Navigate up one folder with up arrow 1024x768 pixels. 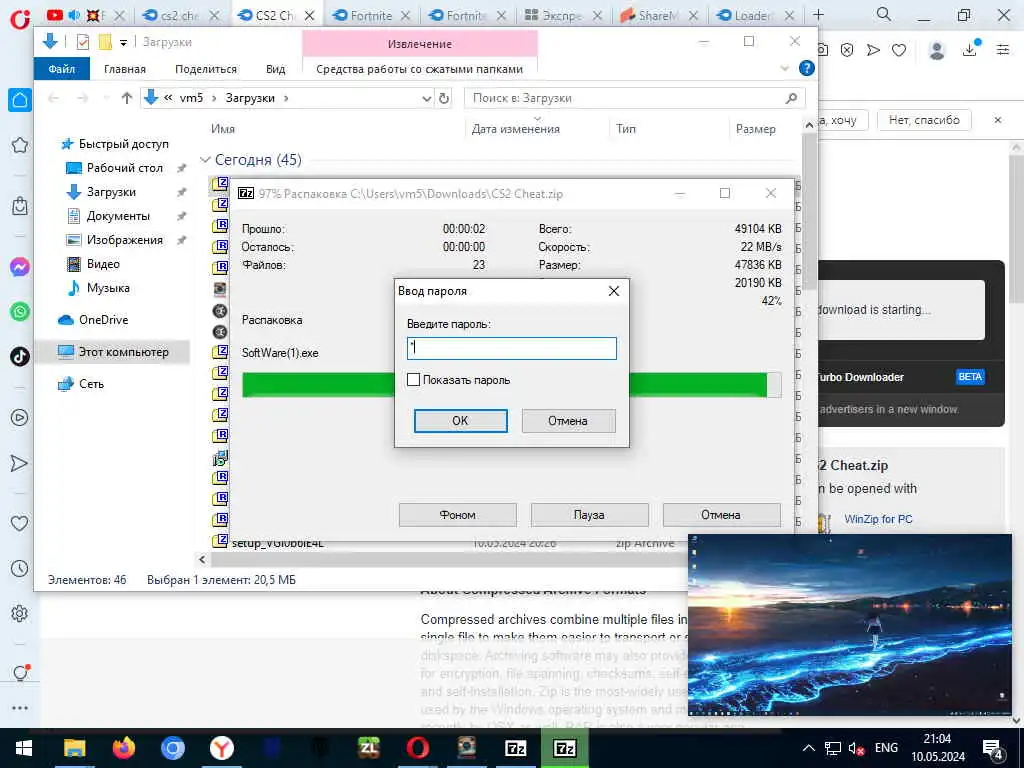pyautogui.click(x=127, y=98)
